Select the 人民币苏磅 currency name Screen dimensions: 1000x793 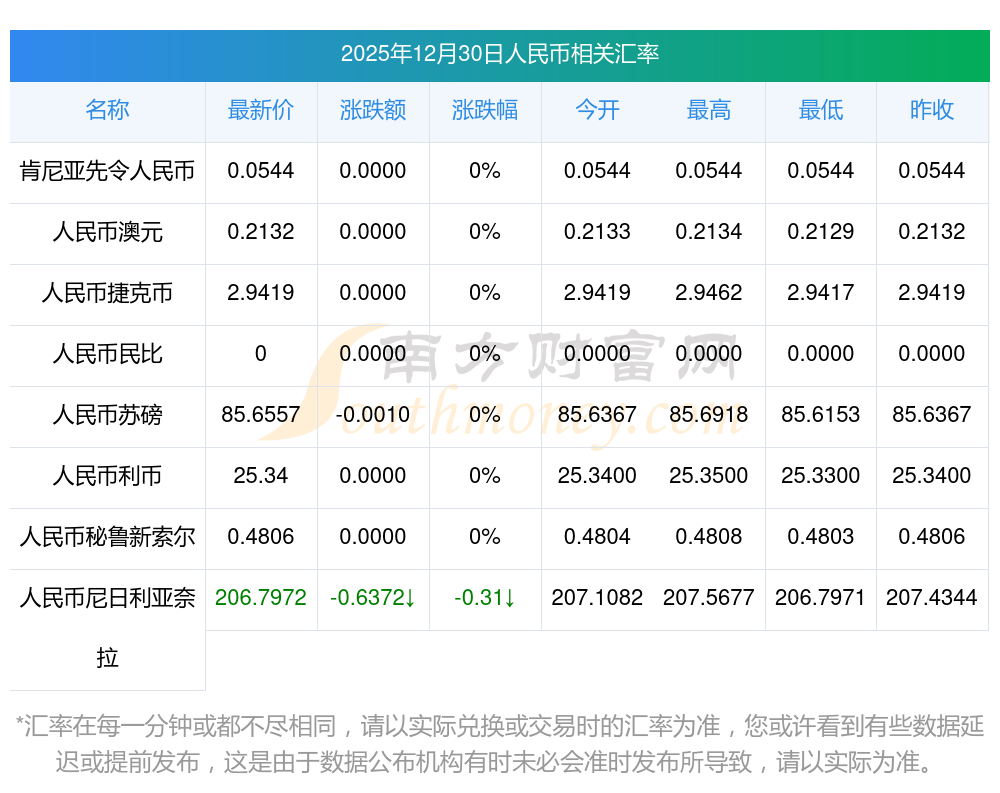click(x=107, y=415)
